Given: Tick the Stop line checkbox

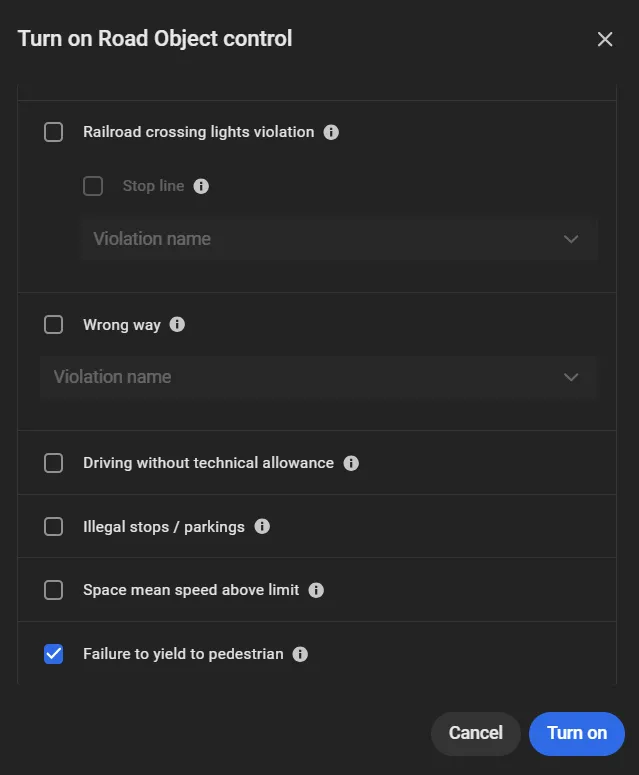Looking at the screenshot, I should pos(93,186).
